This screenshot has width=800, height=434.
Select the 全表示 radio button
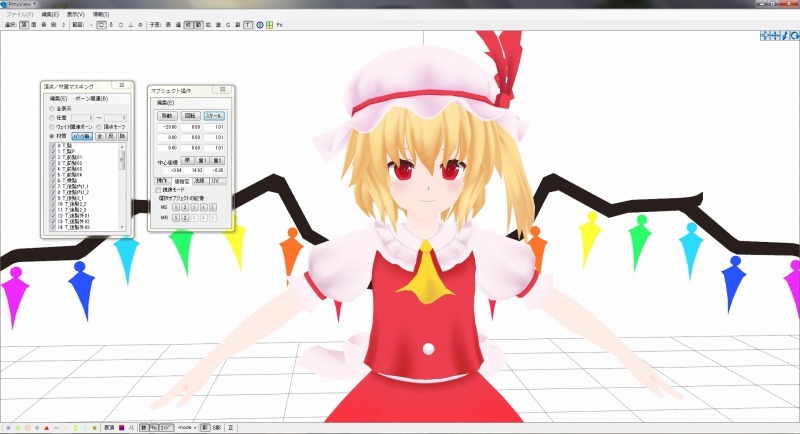(52, 109)
